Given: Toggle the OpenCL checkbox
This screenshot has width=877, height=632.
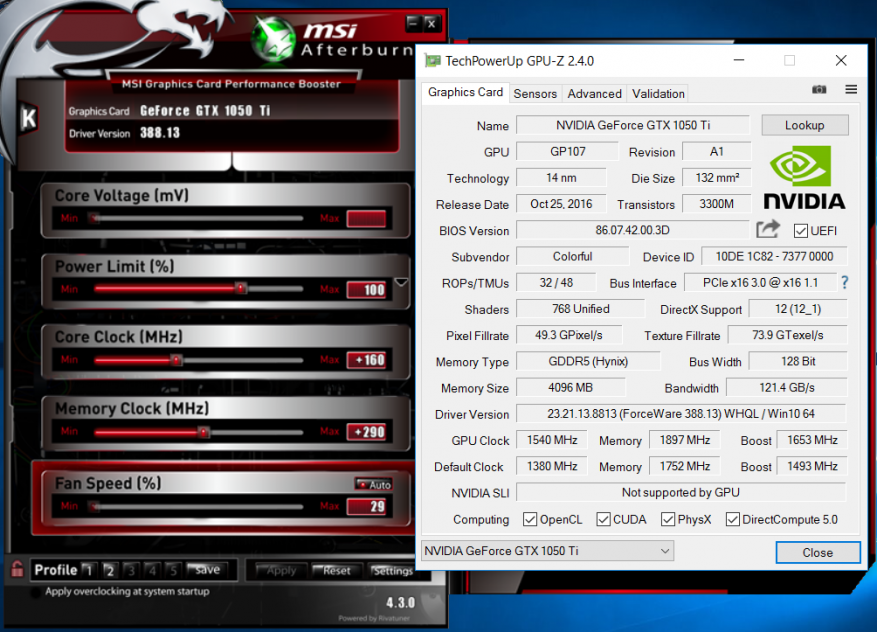Looking at the screenshot, I should [x=530, y=519].
